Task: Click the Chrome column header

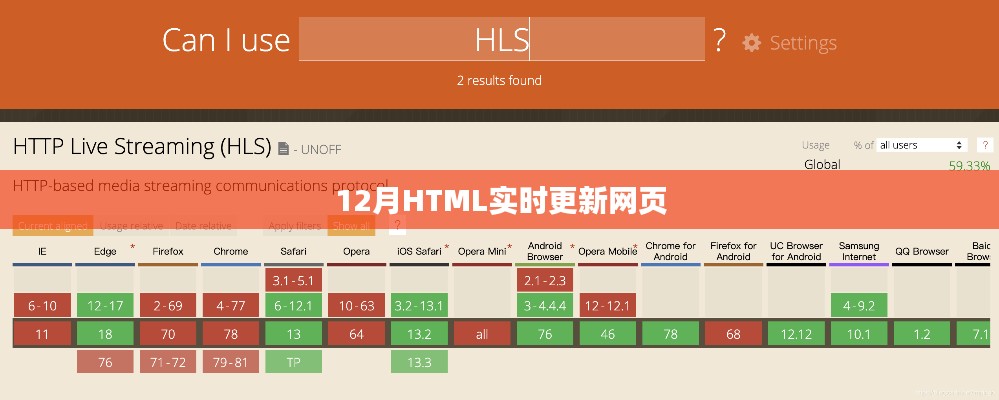Action: pyautogui.click(x=231, y=252)
